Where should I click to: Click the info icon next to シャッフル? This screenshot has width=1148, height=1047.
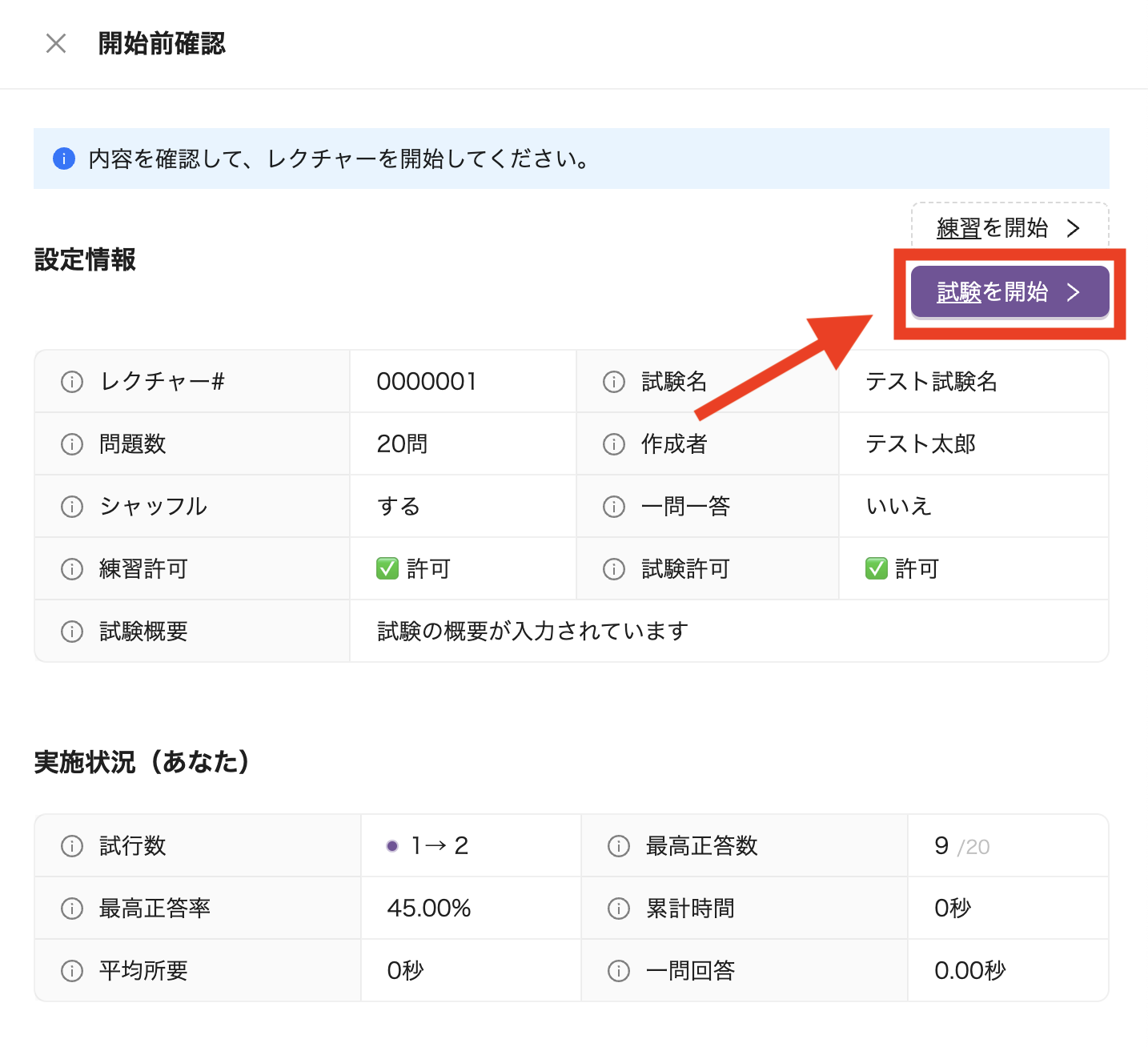[x=72, y=506]
